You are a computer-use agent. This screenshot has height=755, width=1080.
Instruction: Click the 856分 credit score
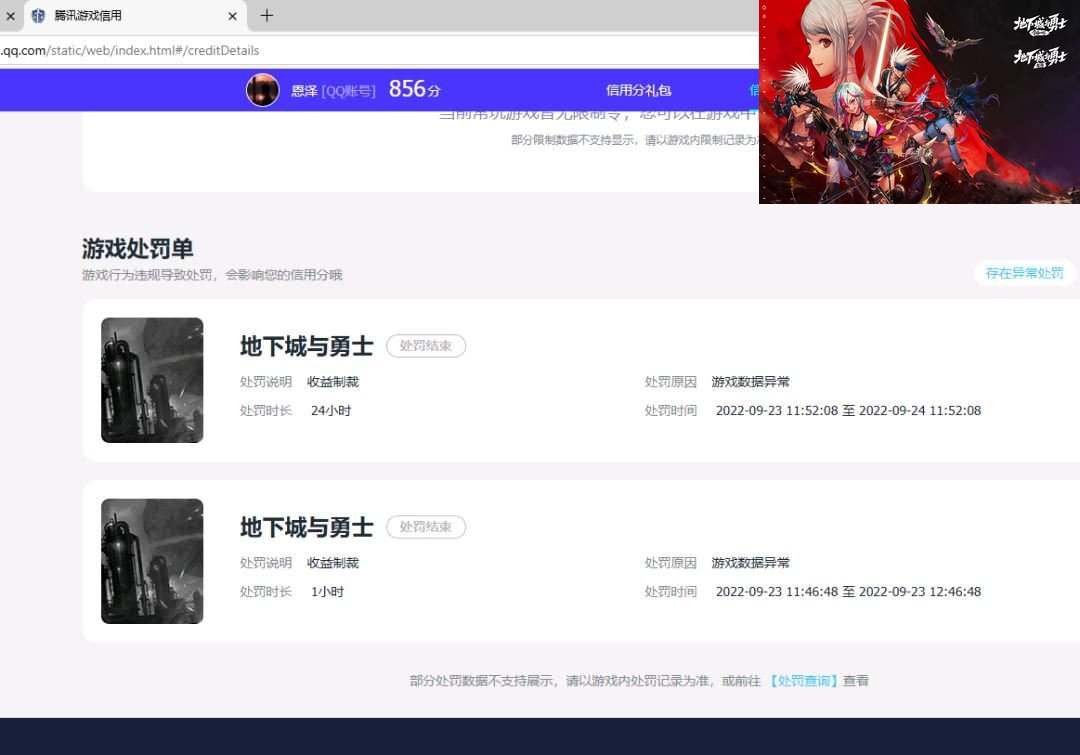(414, 89)
